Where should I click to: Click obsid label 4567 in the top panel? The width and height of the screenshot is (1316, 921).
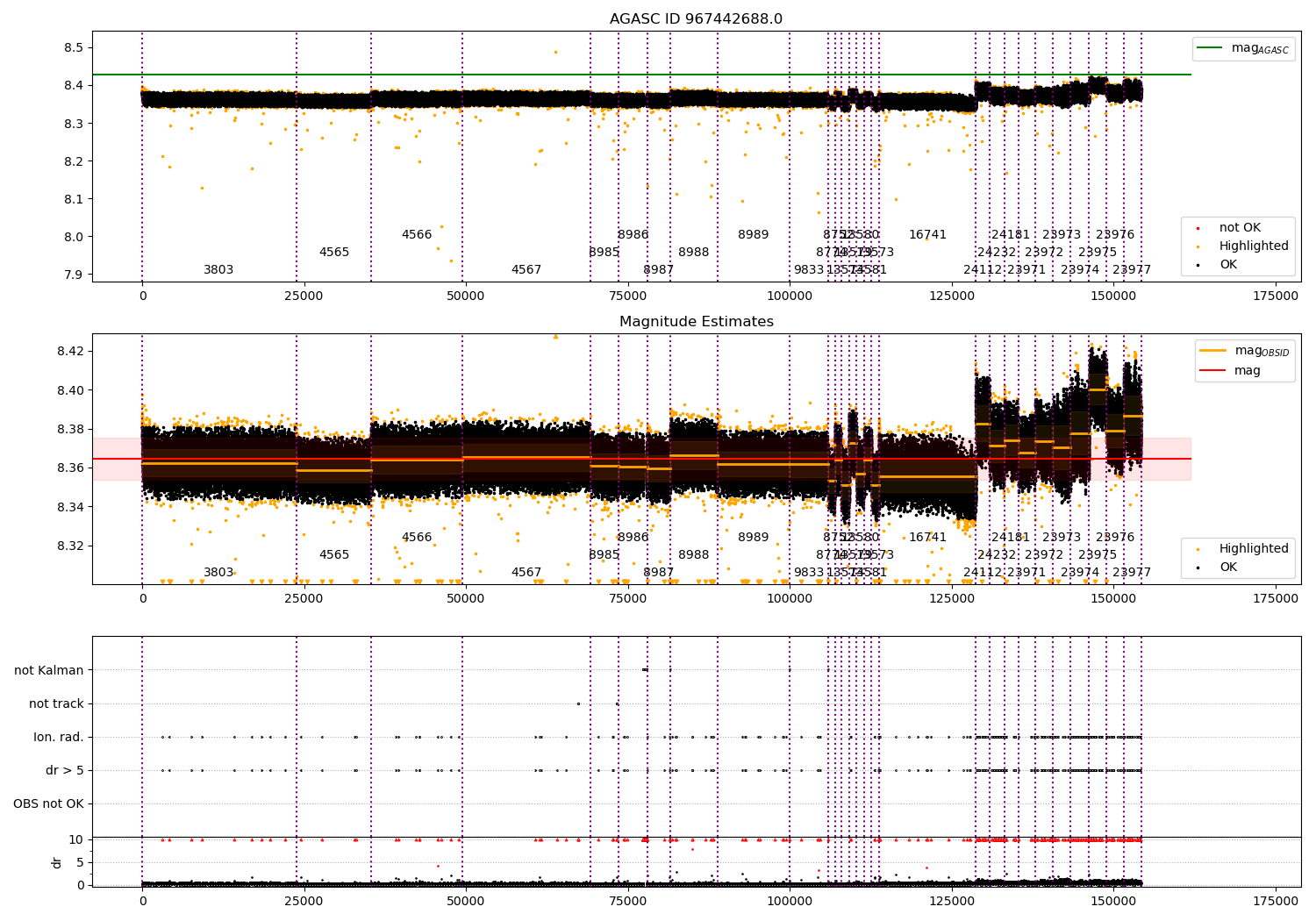526,270
